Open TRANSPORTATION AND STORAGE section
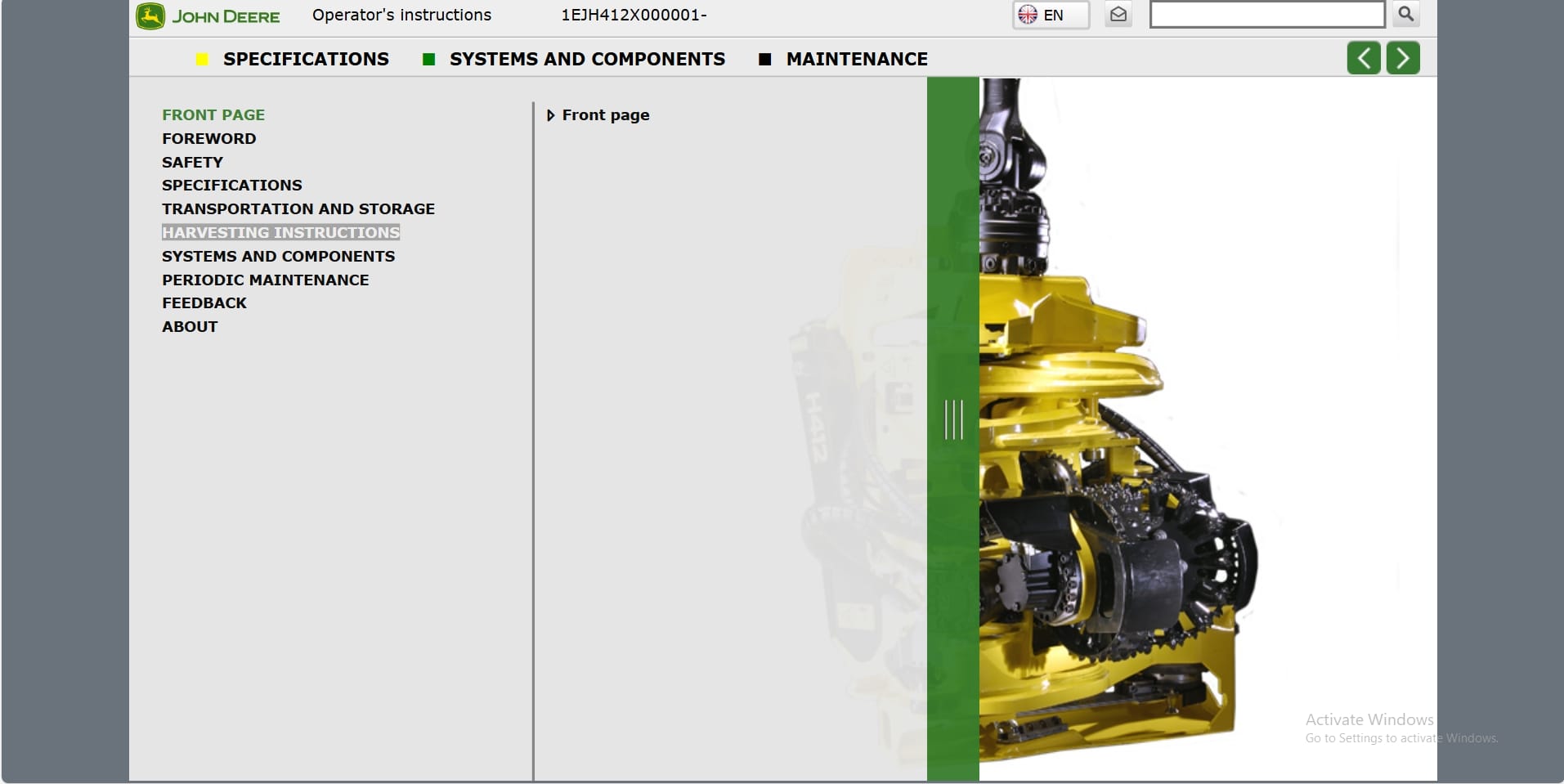The image size is (1564, 784). point(298,209)
